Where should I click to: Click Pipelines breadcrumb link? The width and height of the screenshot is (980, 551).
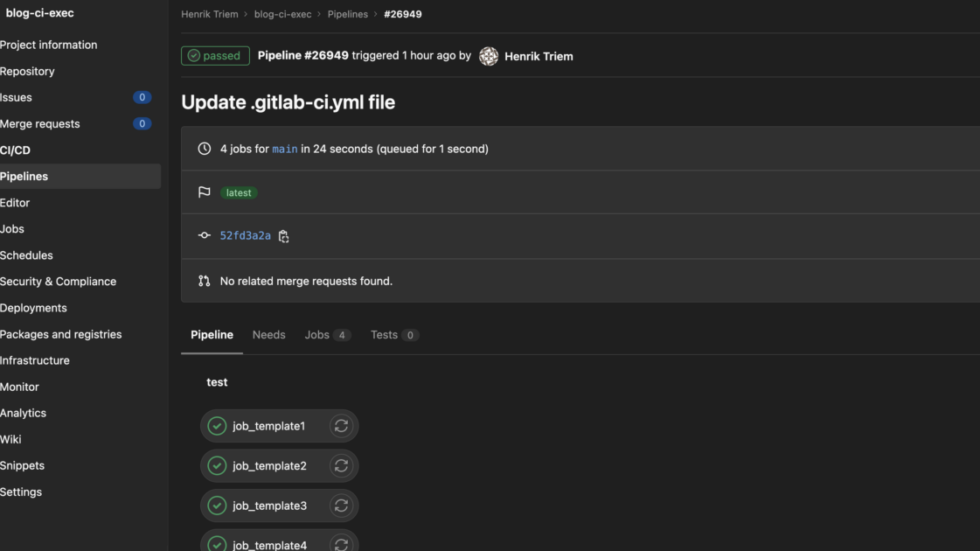coord(348,14)
